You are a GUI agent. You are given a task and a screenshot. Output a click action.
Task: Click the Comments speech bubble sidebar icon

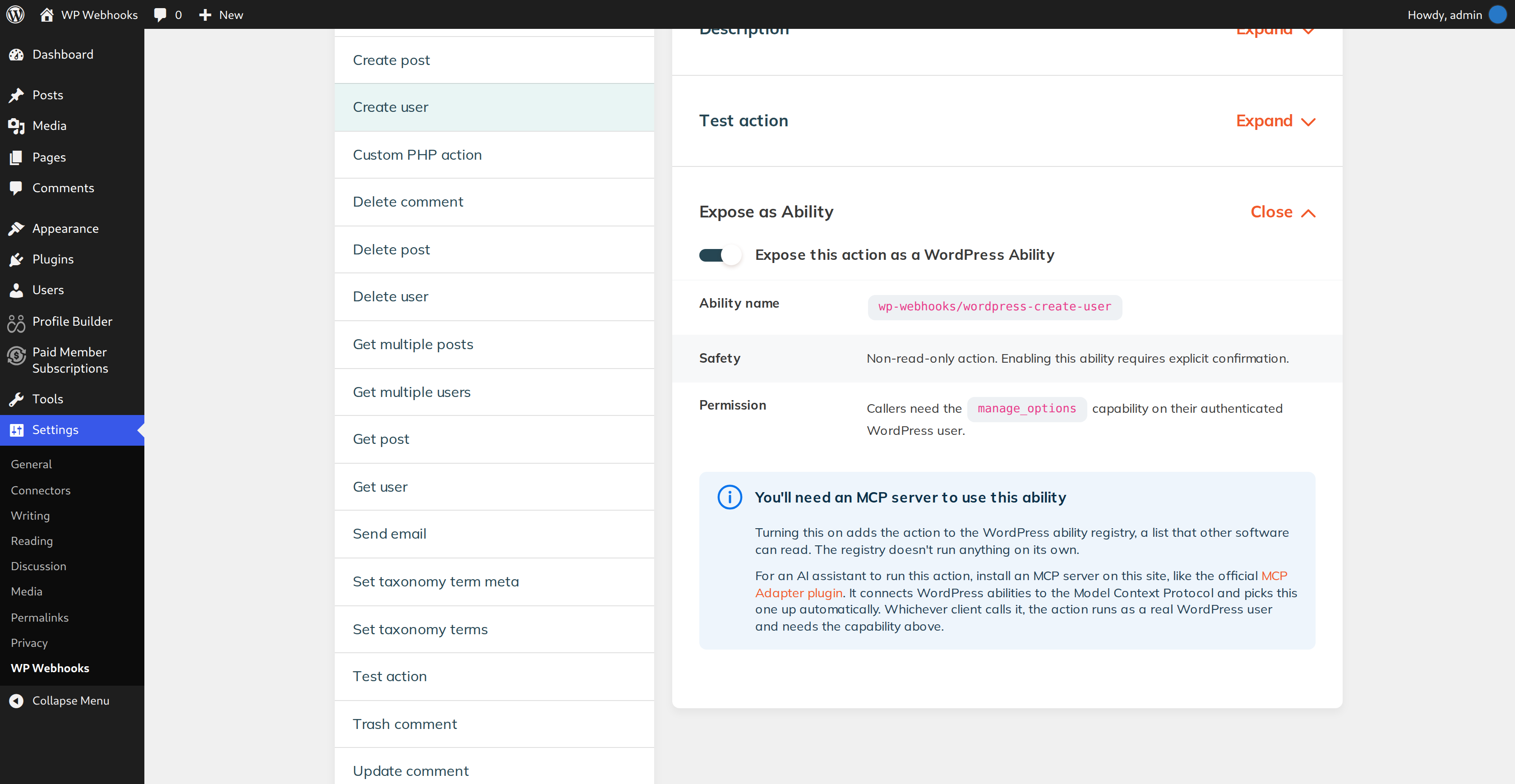pyautogui.click(x=16, y=188)
